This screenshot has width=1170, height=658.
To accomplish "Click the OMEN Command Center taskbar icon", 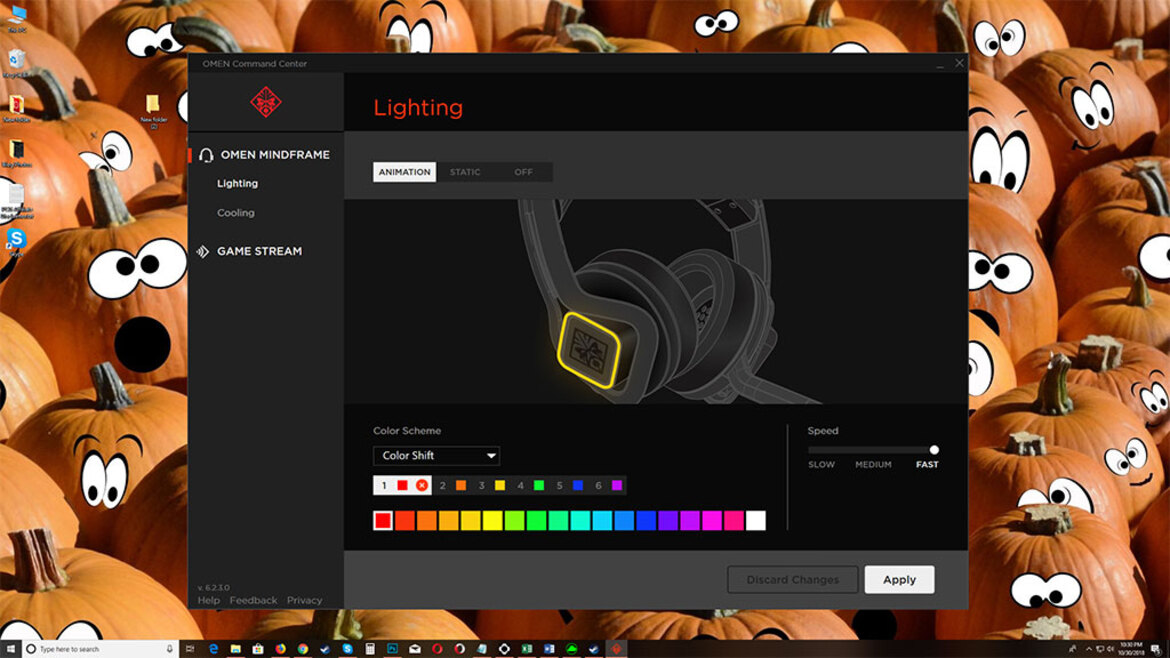I will tap(616, 649).
